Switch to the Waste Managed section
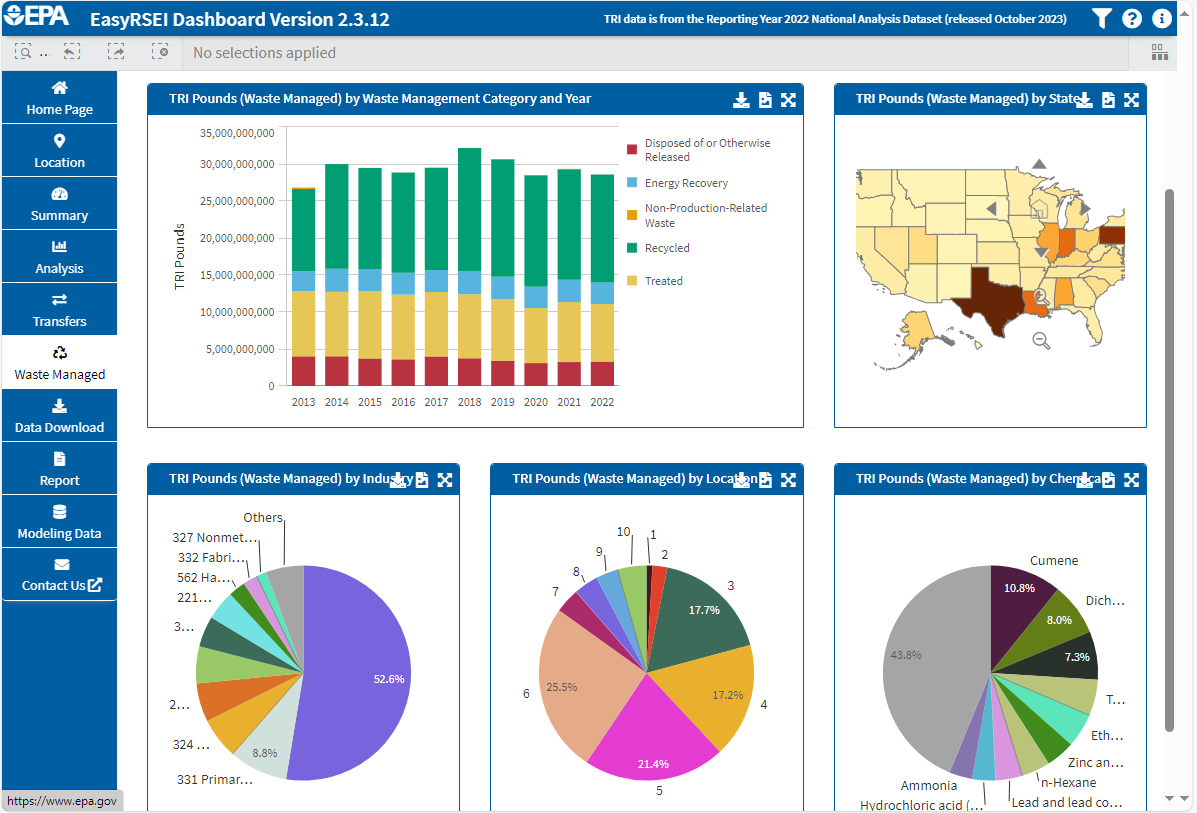 [x=59, y=361]
